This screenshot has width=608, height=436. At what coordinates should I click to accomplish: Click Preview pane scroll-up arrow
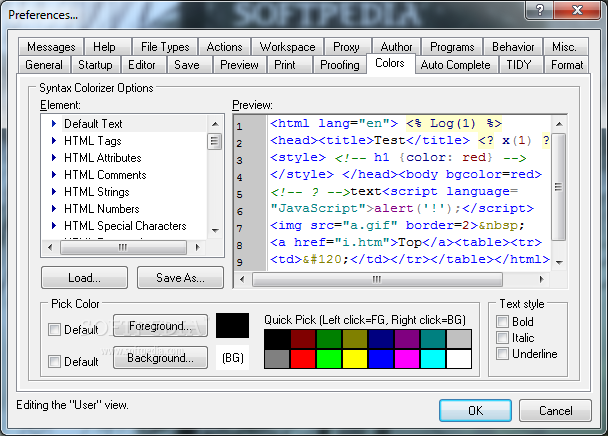coord(559,124)
